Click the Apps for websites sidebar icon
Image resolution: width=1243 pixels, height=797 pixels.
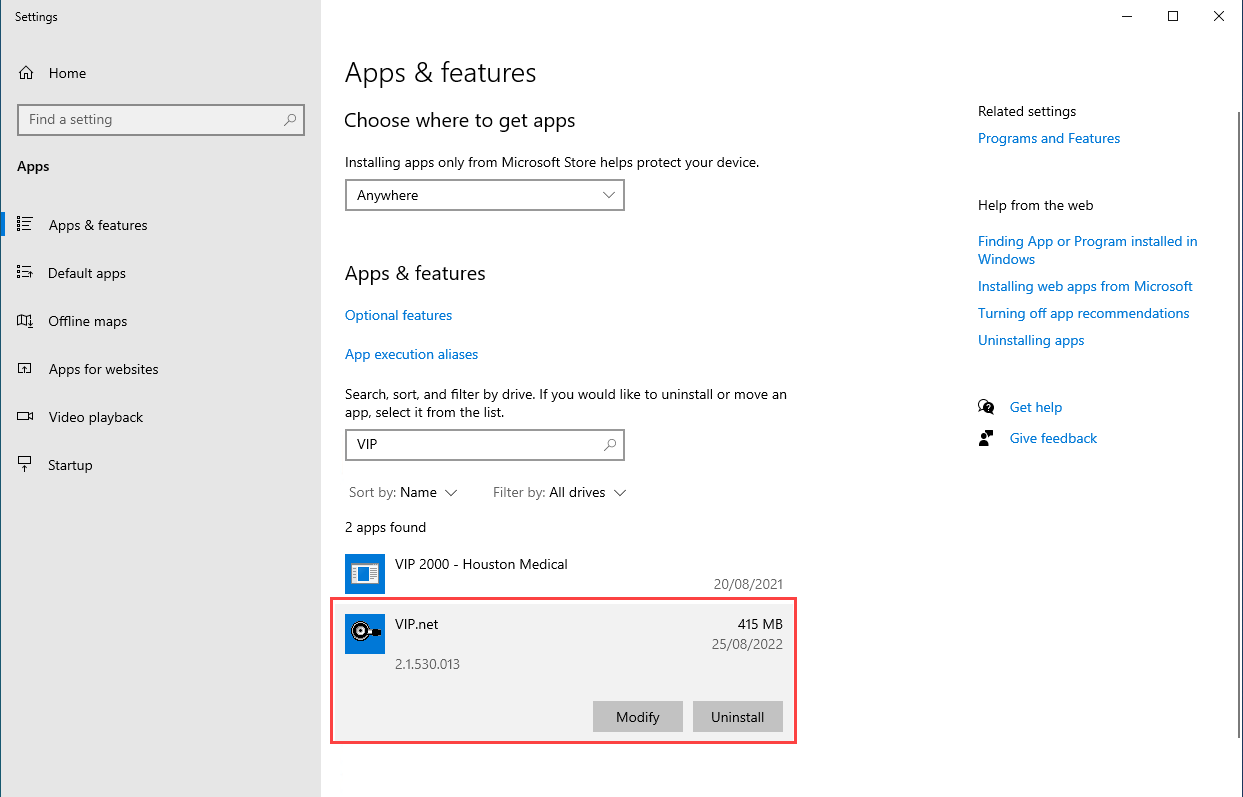(x=26, y=369)
